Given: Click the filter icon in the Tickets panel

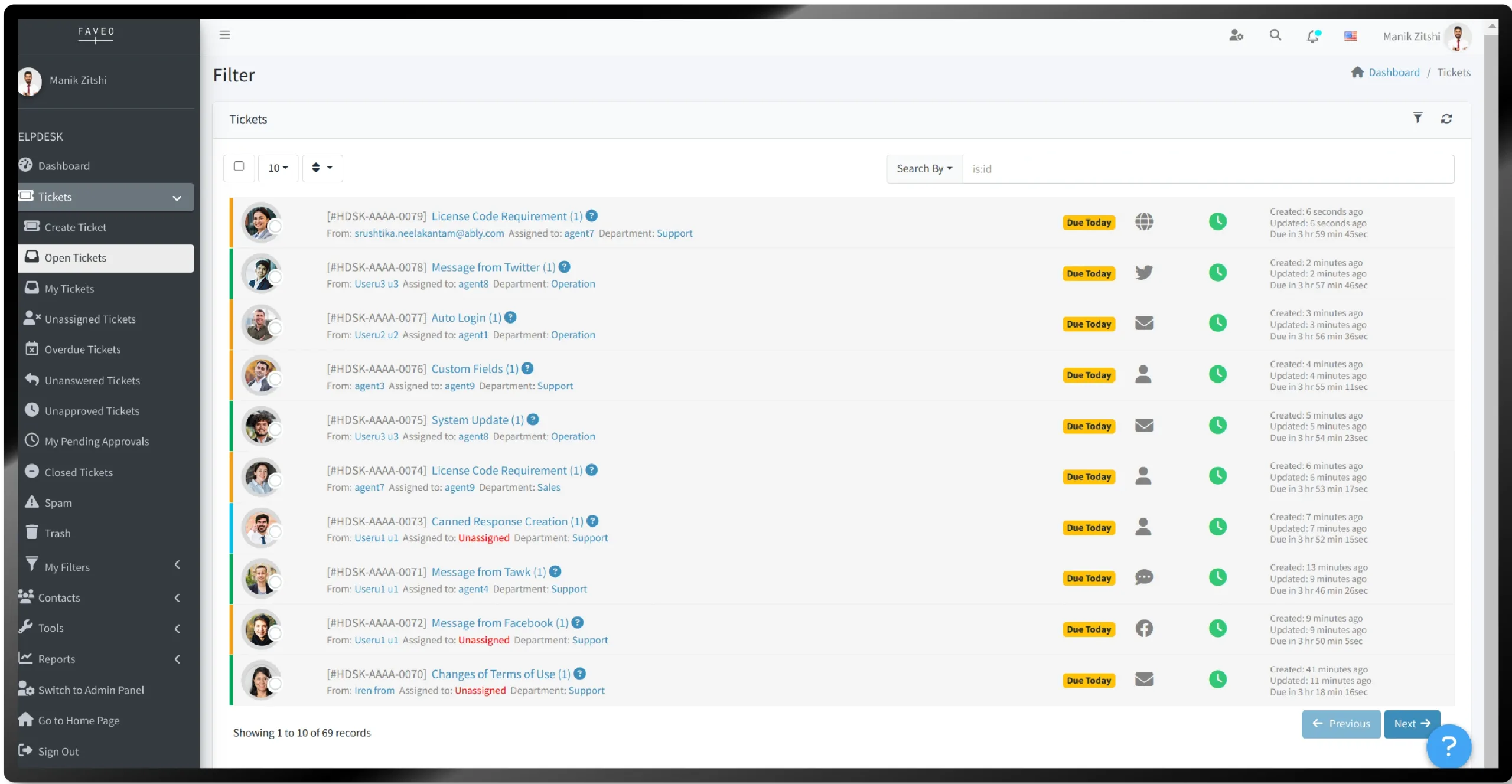Looking at the screenshot, I should [x=1417, y=118].
